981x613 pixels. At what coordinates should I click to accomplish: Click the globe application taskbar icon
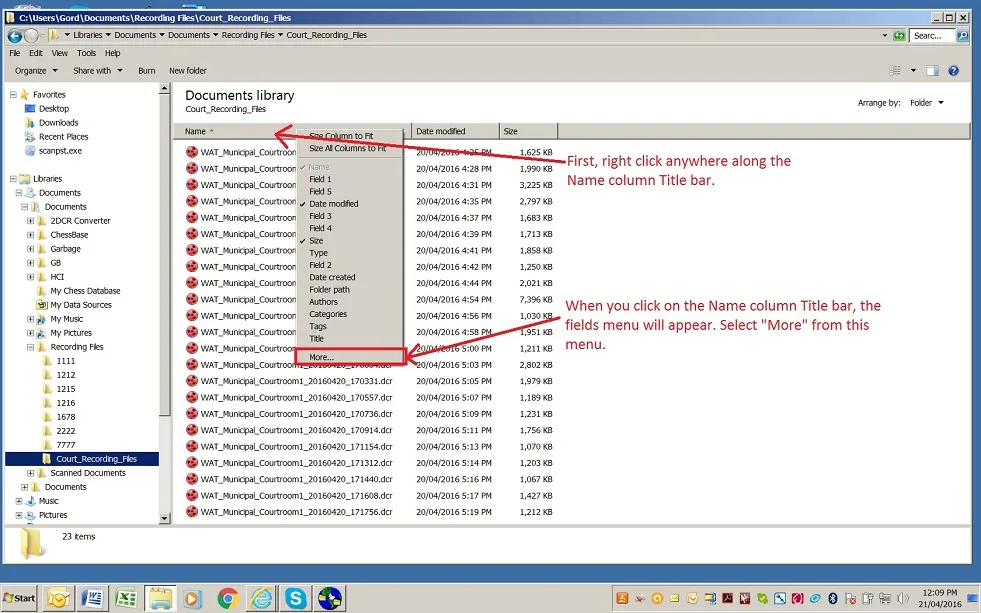[330, 599]
